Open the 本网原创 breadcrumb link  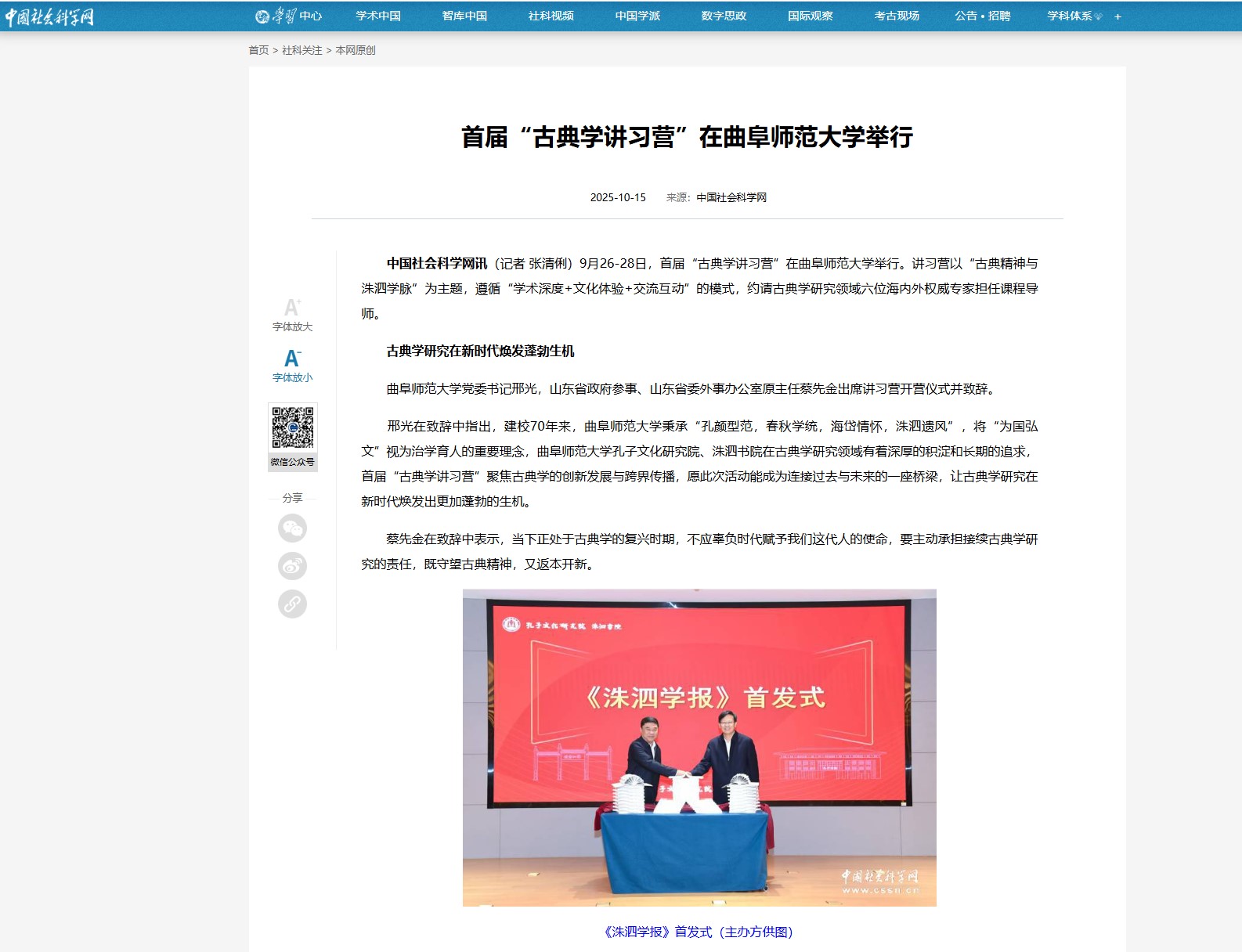click(356, 50)
